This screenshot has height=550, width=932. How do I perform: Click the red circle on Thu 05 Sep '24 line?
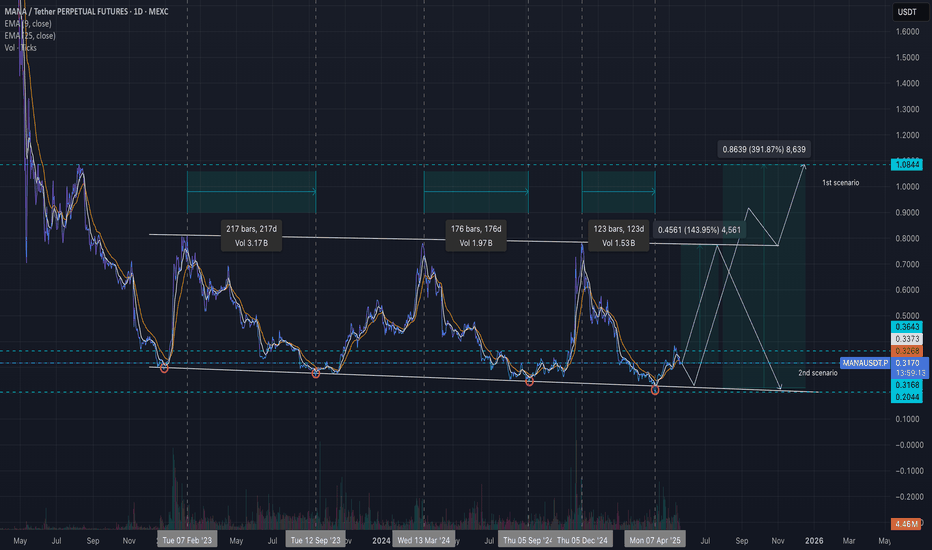[x=529, y=382]
